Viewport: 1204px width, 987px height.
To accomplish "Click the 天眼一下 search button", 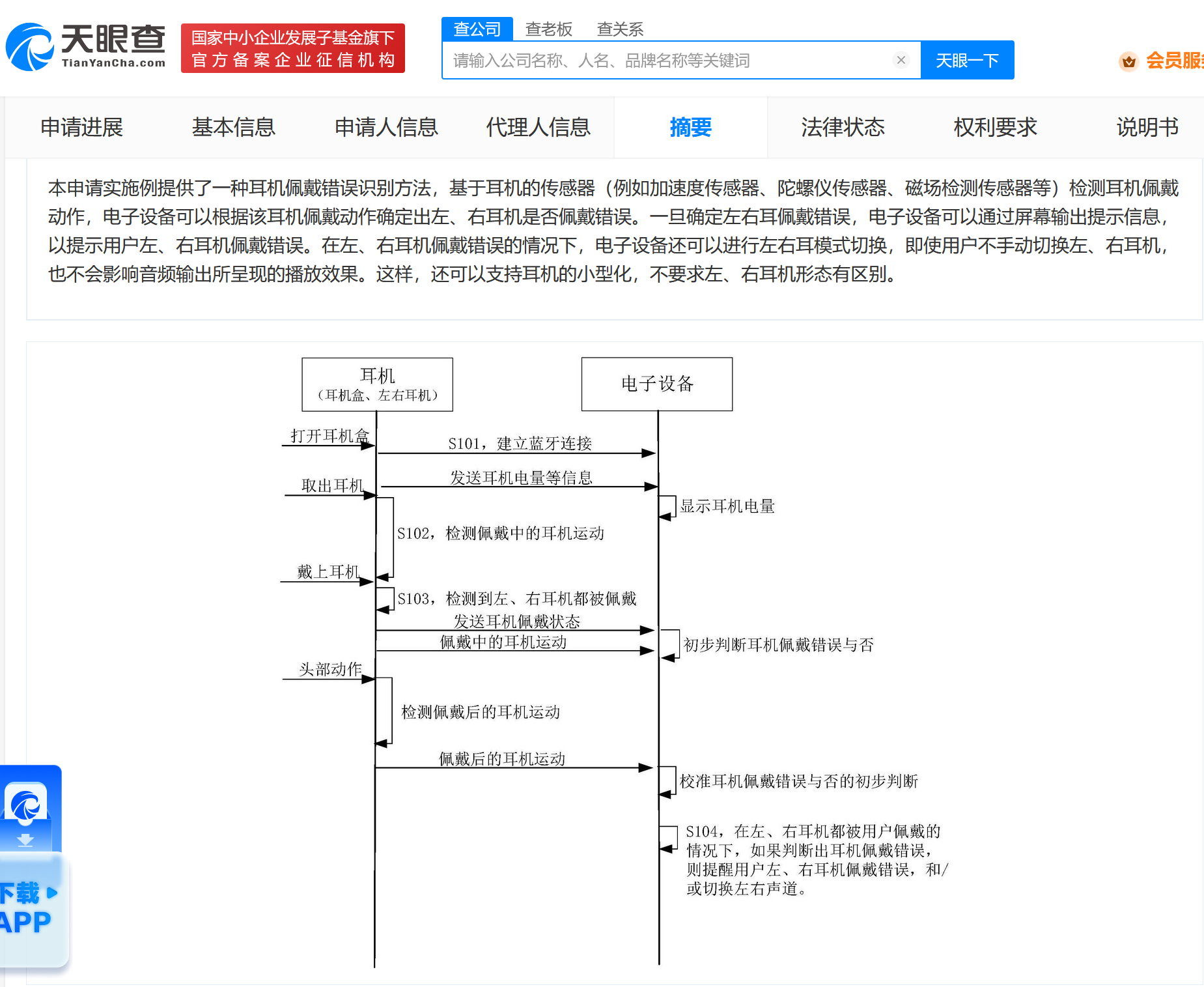I will pos(967,60).
